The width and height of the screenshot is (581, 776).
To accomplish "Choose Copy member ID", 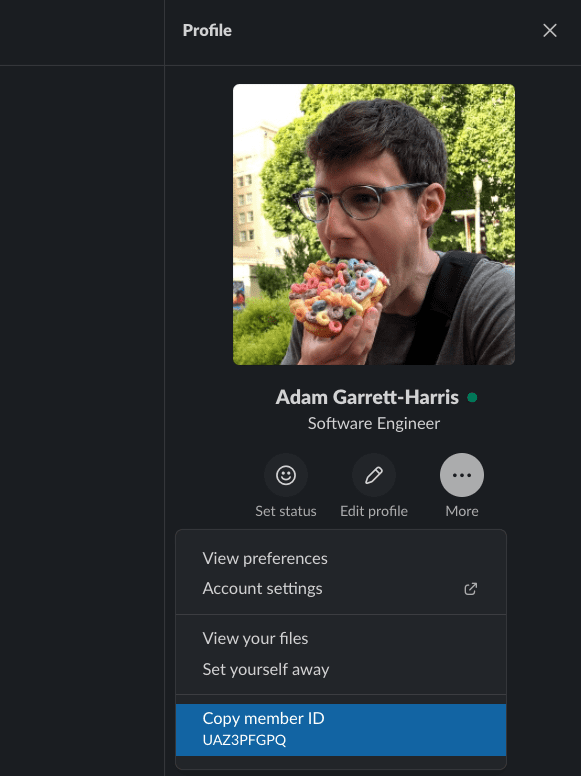I will point(341,729).
